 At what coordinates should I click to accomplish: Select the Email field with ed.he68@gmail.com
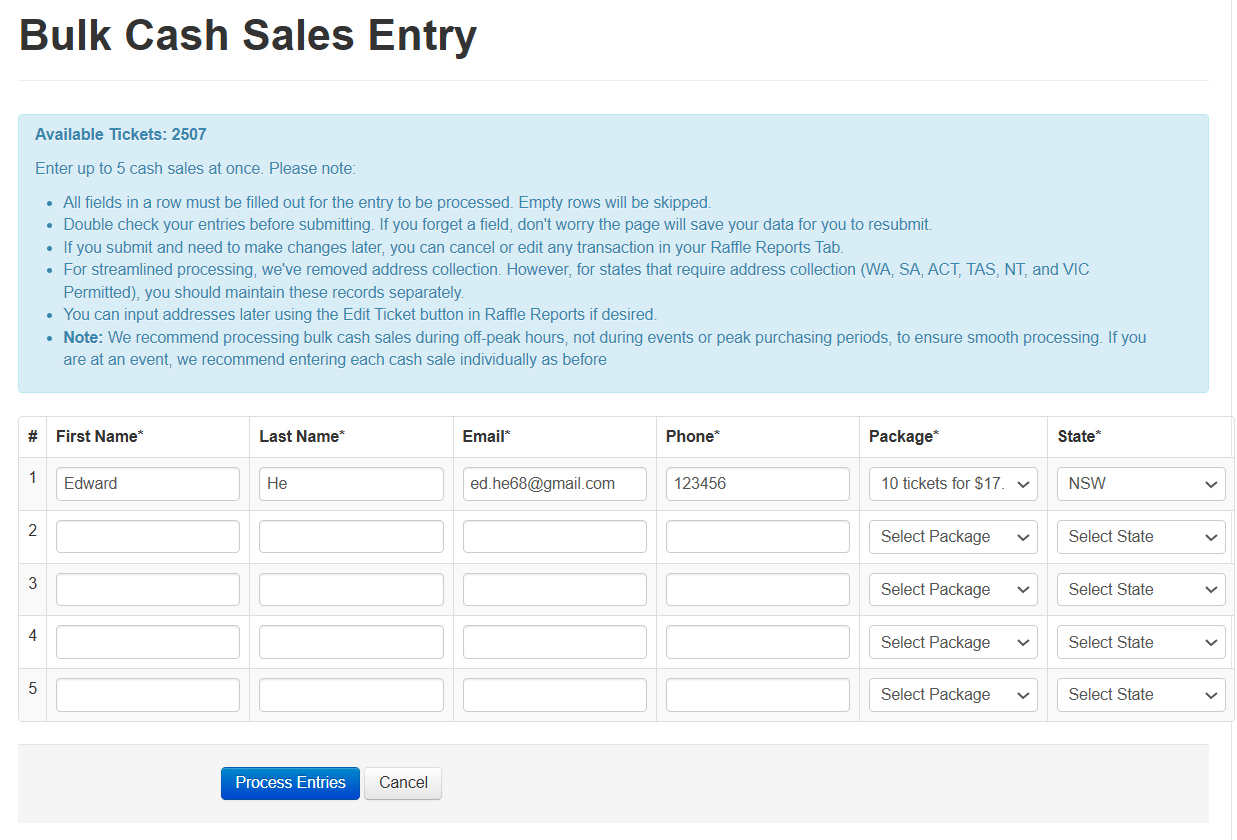pos(554,483)
